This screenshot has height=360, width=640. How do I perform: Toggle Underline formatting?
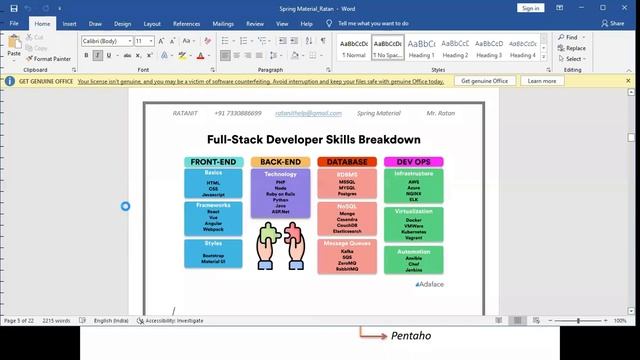[109, 55]
